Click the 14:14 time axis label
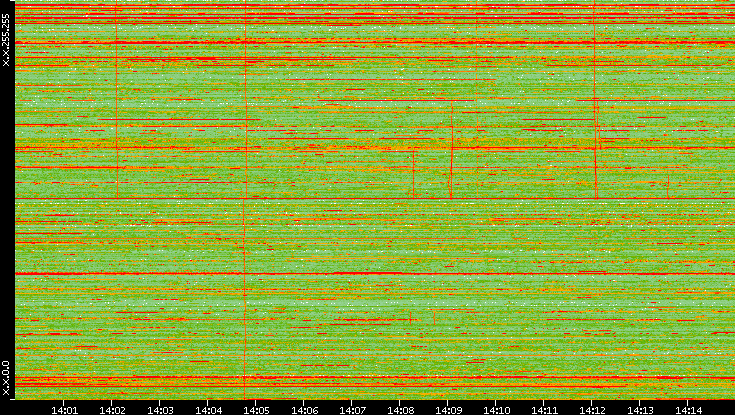735x415 pixels. [688, 410]
